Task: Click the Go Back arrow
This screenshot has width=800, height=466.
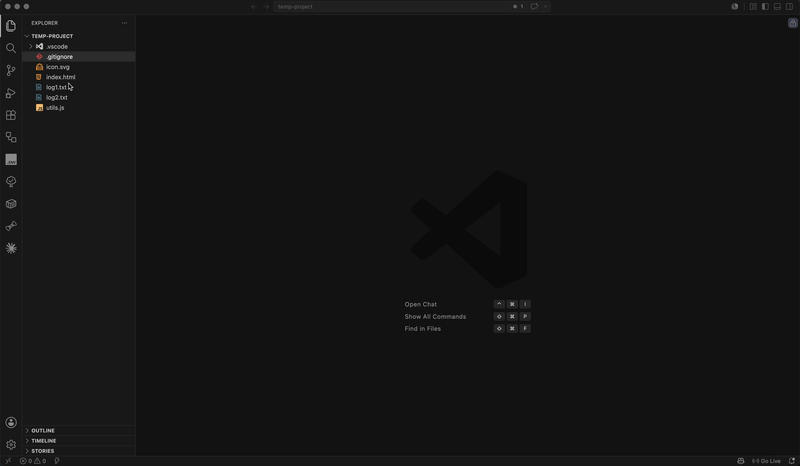Action: 254,7
